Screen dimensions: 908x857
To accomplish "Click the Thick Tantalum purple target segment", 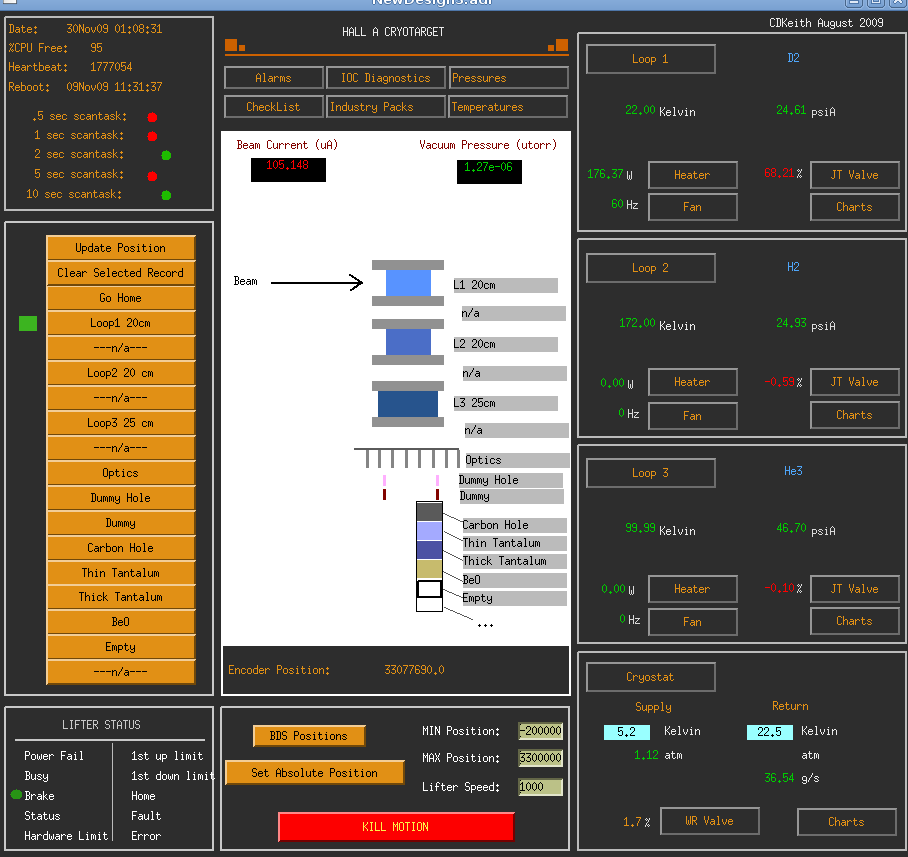I will coord(429,550).
